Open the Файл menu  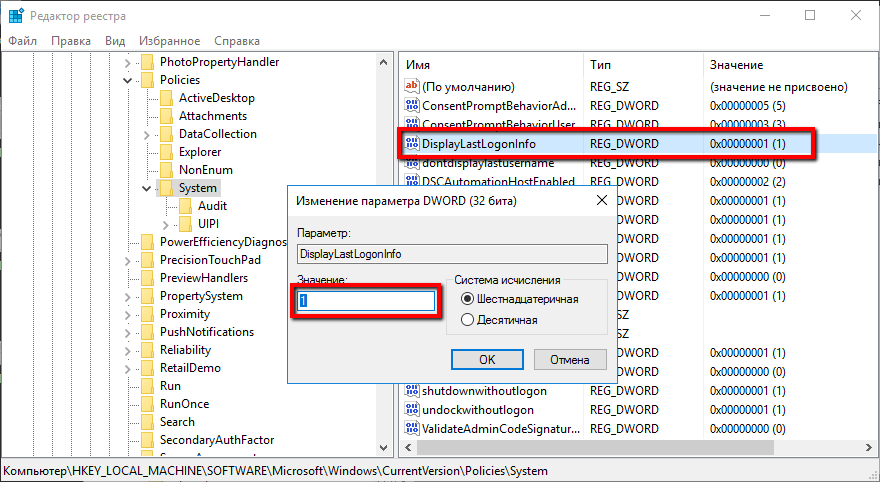click(23, 41)
